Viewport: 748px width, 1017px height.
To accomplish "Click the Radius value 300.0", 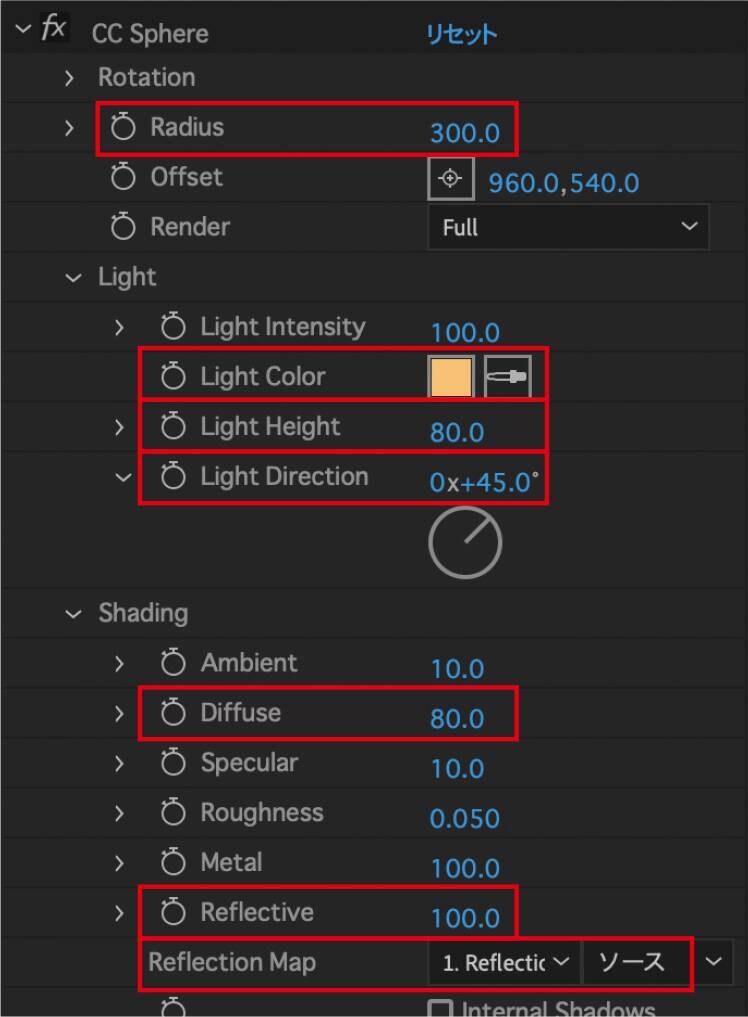I will (464, 133).
